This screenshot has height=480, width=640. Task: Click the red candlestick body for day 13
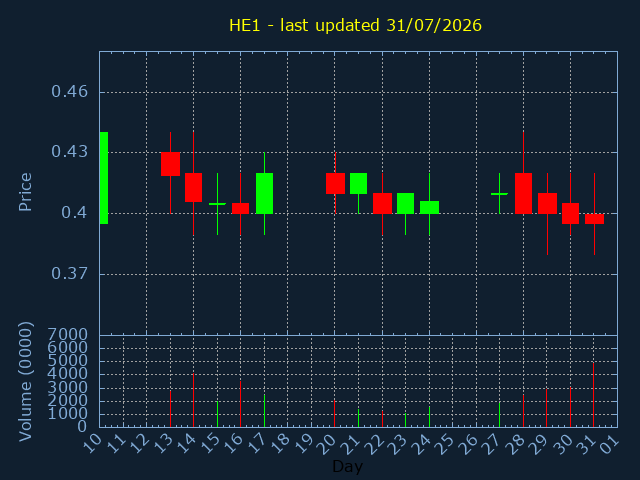click(170, 164)
